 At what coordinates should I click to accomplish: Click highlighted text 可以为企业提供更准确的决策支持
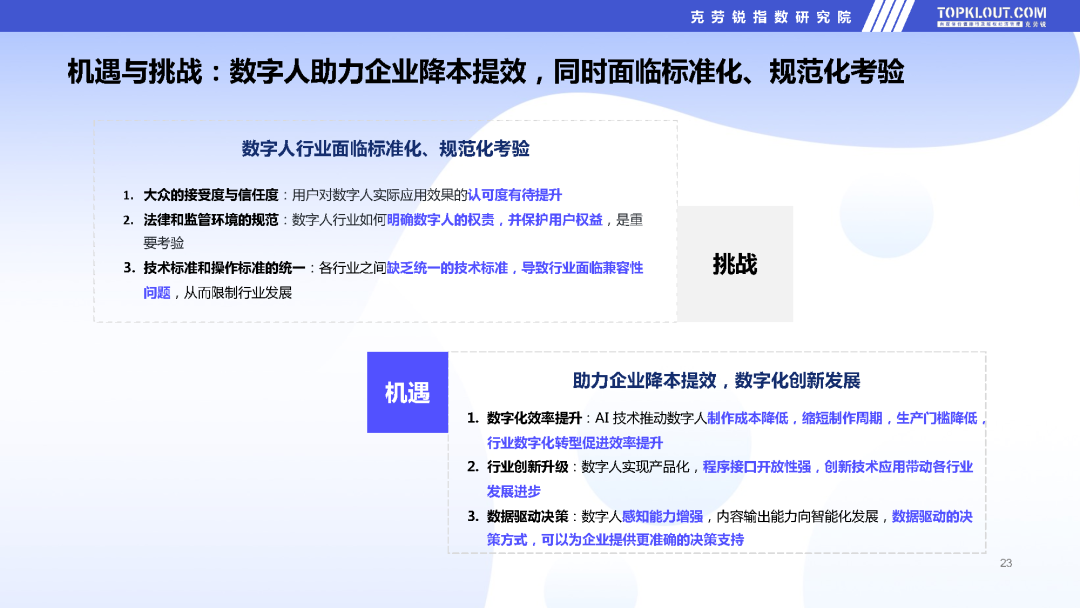(x=643, y=540)
